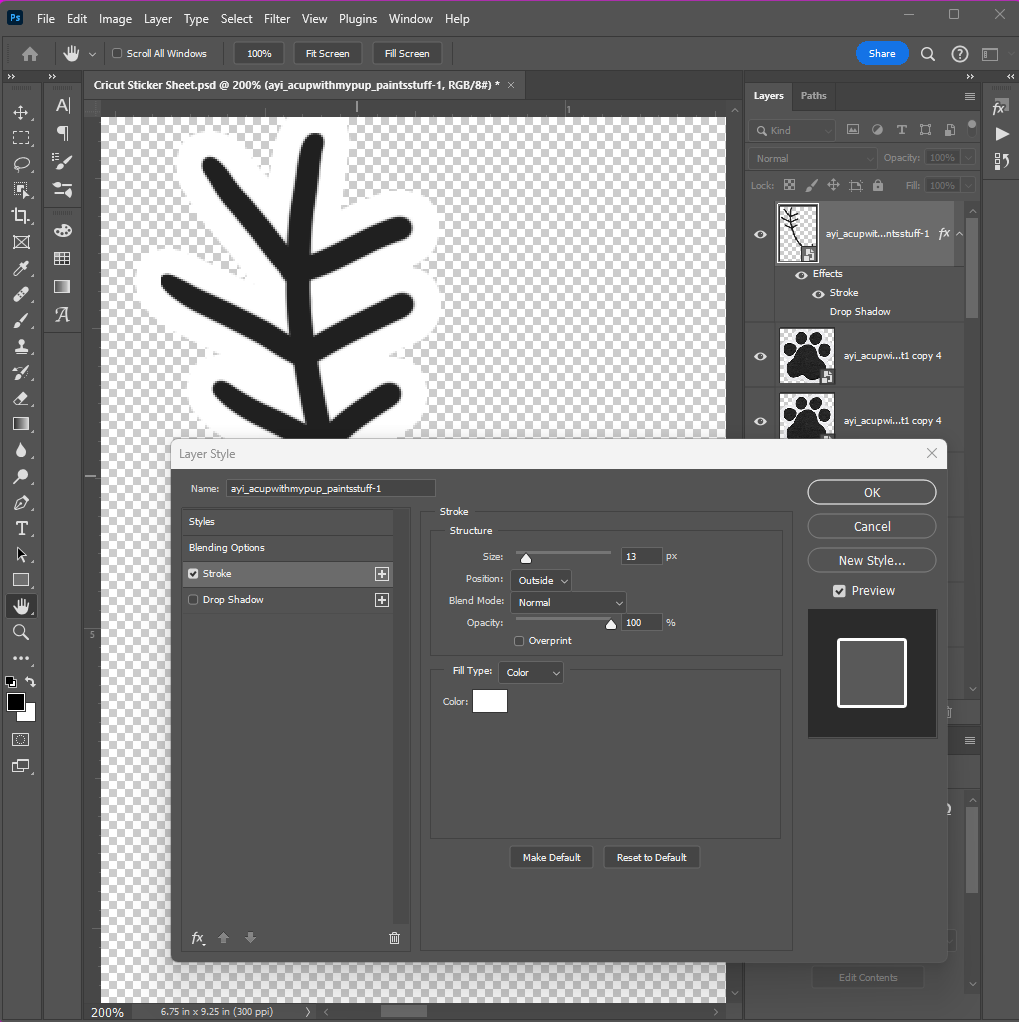1019x1022 pixels.
Task: Select the Horizontal Type tool
Action: click(x=21, y=528)
